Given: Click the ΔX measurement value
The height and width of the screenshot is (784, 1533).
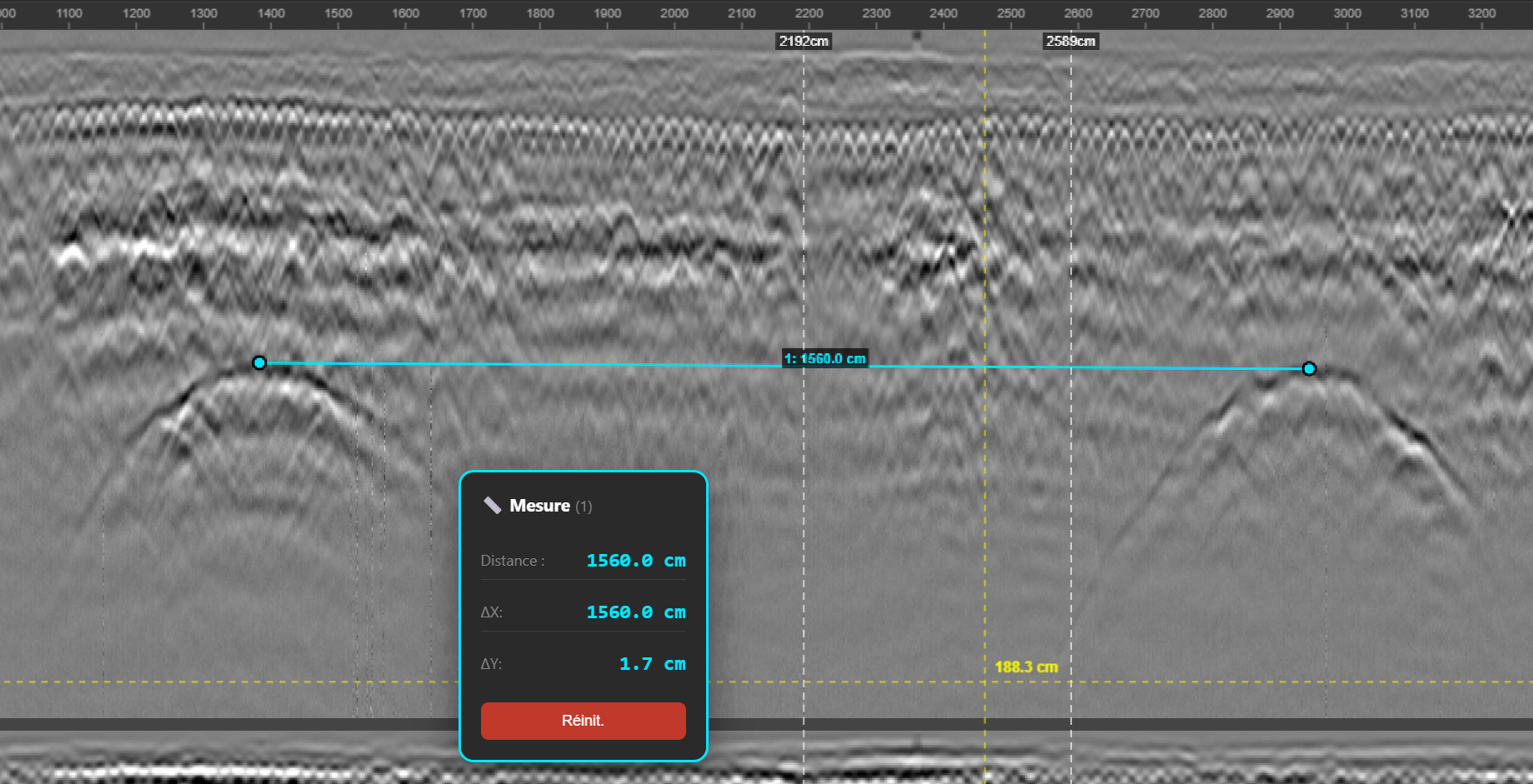Looking at the screenshot, I should point(636,612).
